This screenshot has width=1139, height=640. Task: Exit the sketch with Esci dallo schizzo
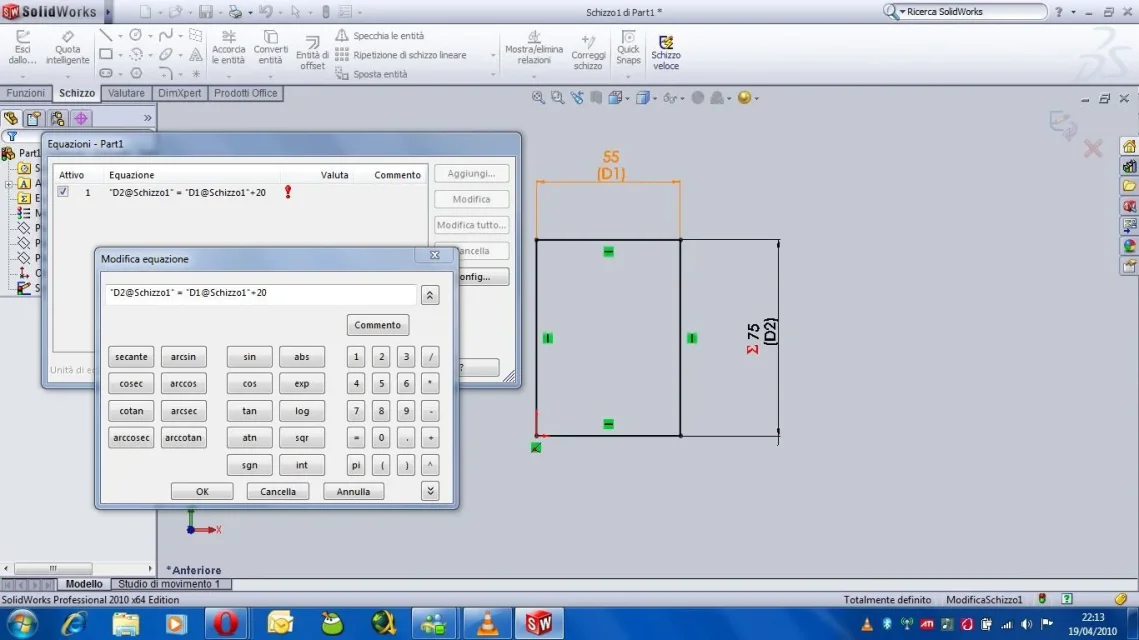(x=23, y=47)
